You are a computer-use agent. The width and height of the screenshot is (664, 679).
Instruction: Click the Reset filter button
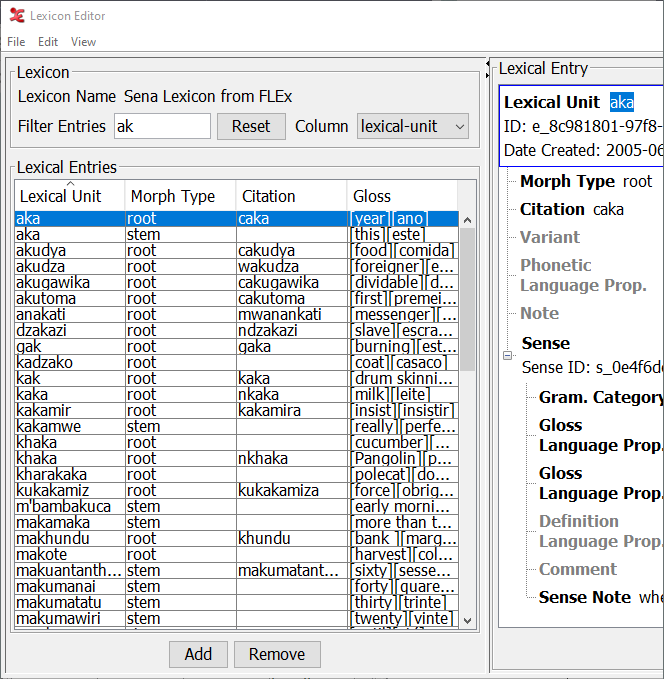tap(251, 126)
